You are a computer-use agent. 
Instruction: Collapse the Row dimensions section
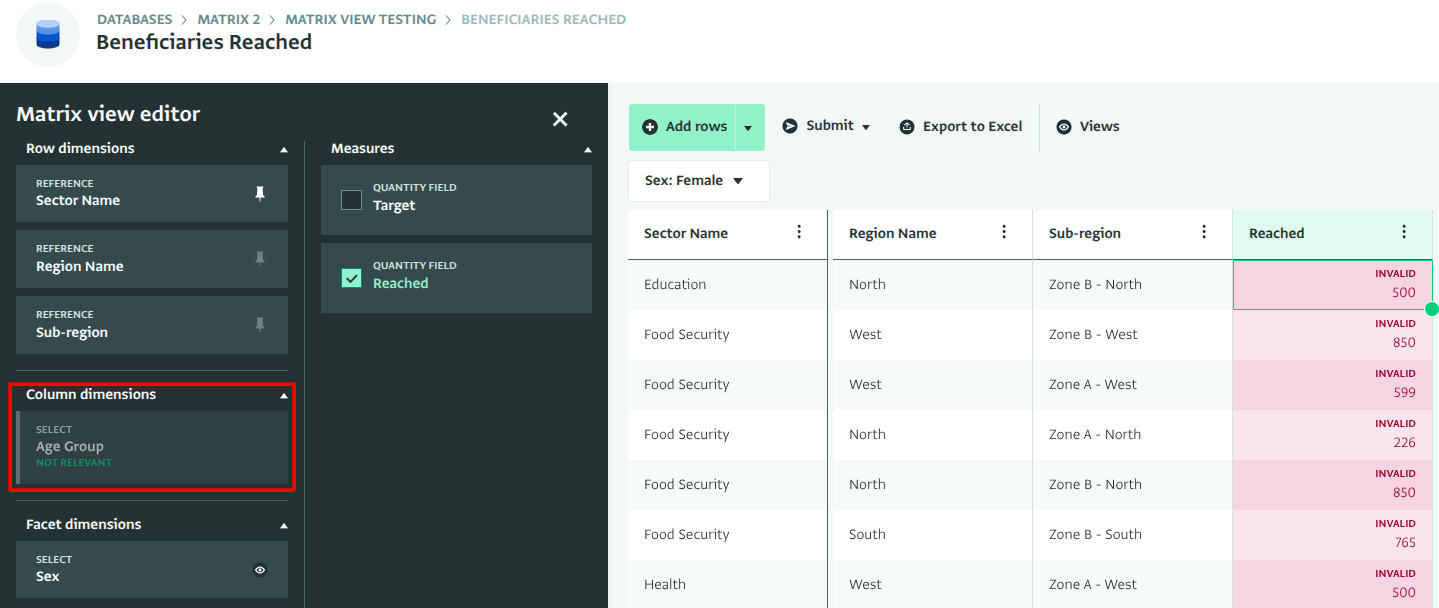point(284,149)
